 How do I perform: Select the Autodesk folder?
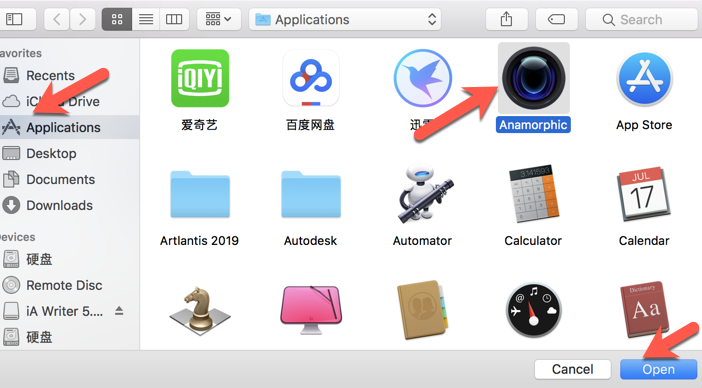[x=311, y=194]
